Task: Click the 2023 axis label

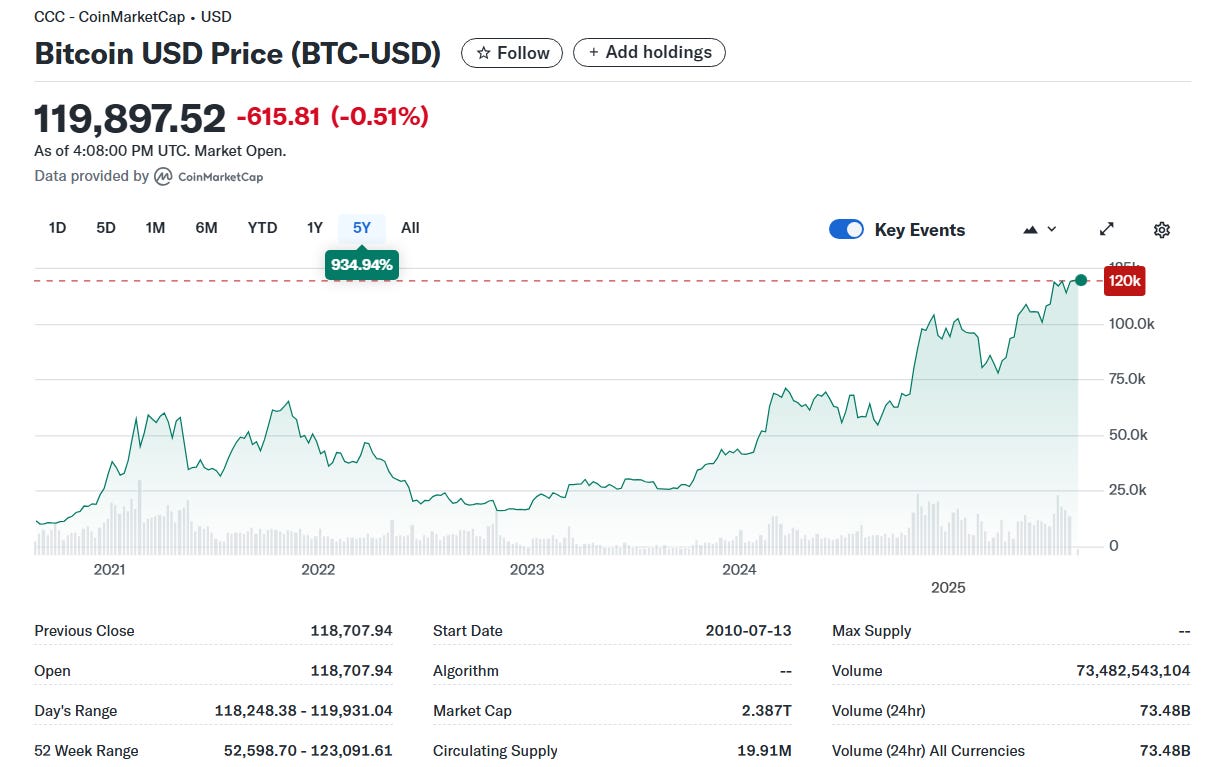Action: [527, 570]
